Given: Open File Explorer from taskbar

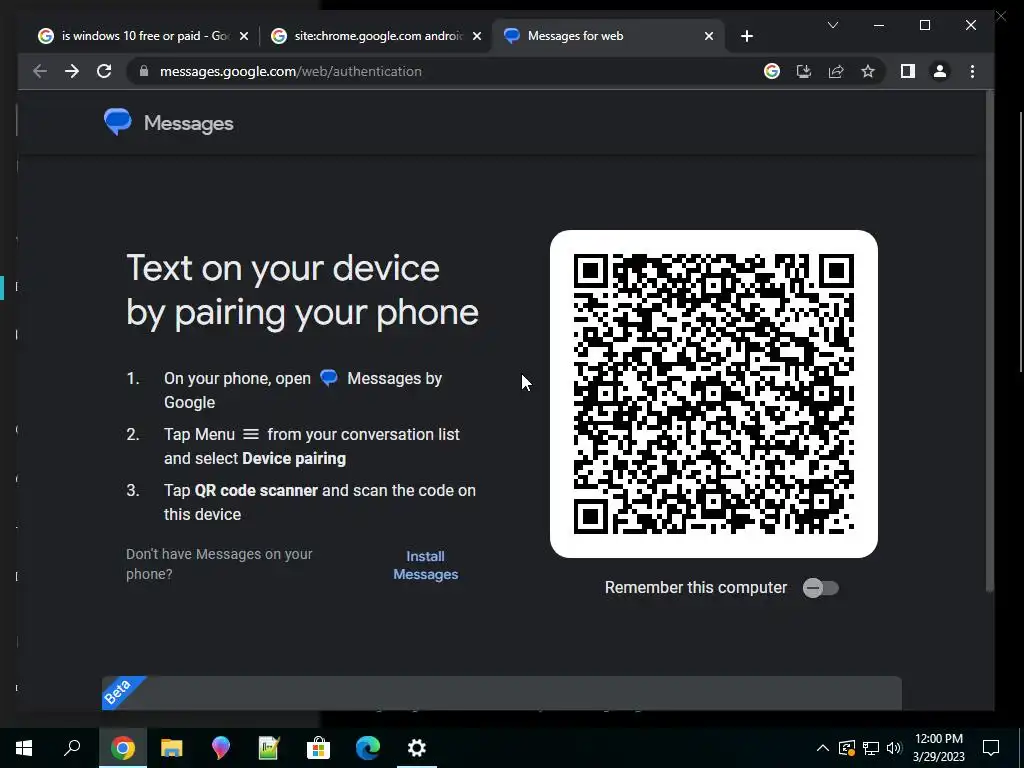Looking at the screenshot, I should coord(172,747).
